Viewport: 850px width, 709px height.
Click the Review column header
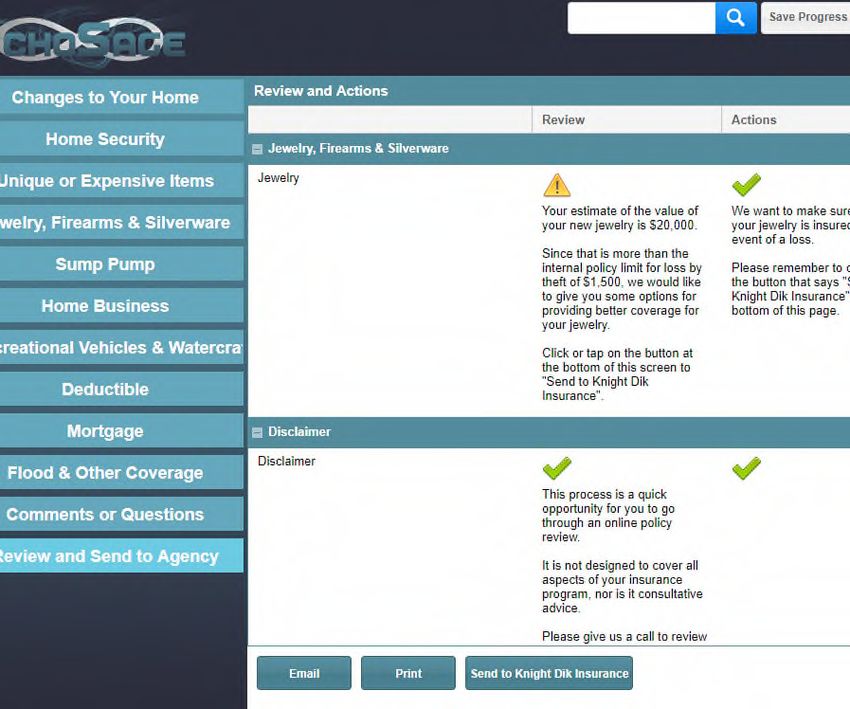(627, 120)
